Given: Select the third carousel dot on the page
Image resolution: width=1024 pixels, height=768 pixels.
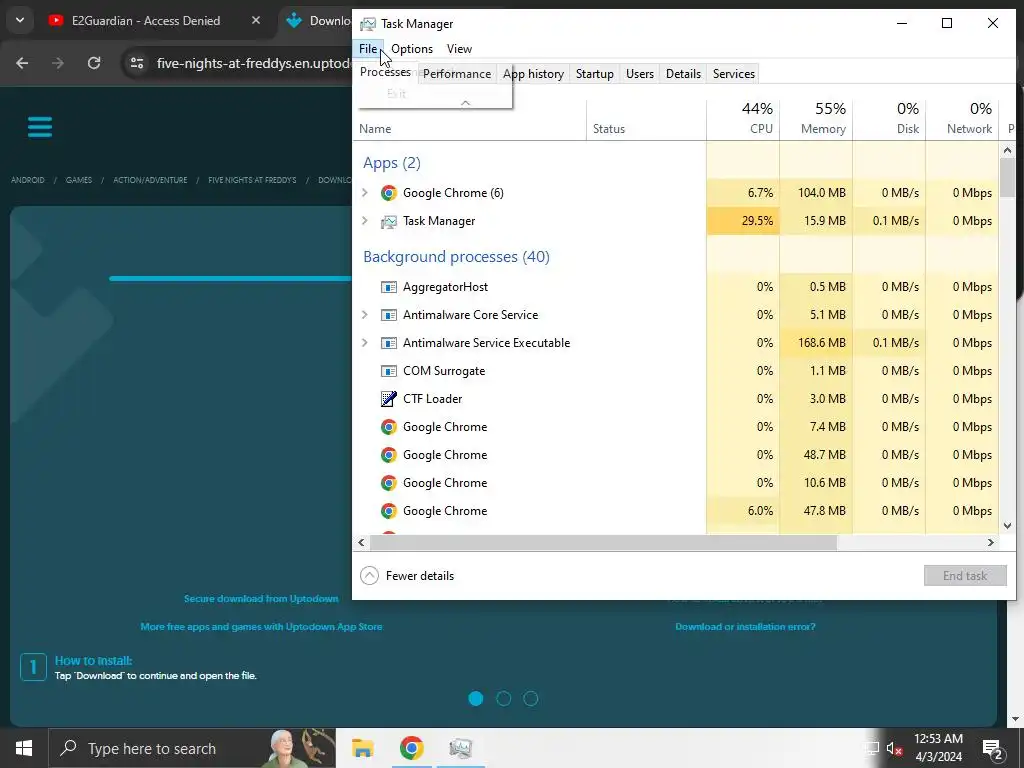Looking at the screenshot, I should click(x=531, y=699).
